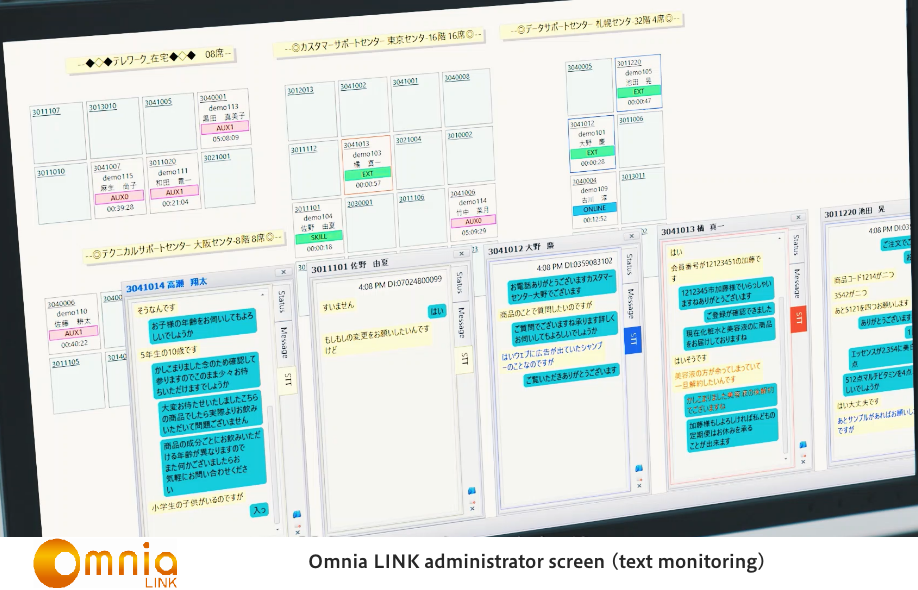Click green EXT badge on demo103 seat
Screen dimensions: 918x590
click(368, 173)
